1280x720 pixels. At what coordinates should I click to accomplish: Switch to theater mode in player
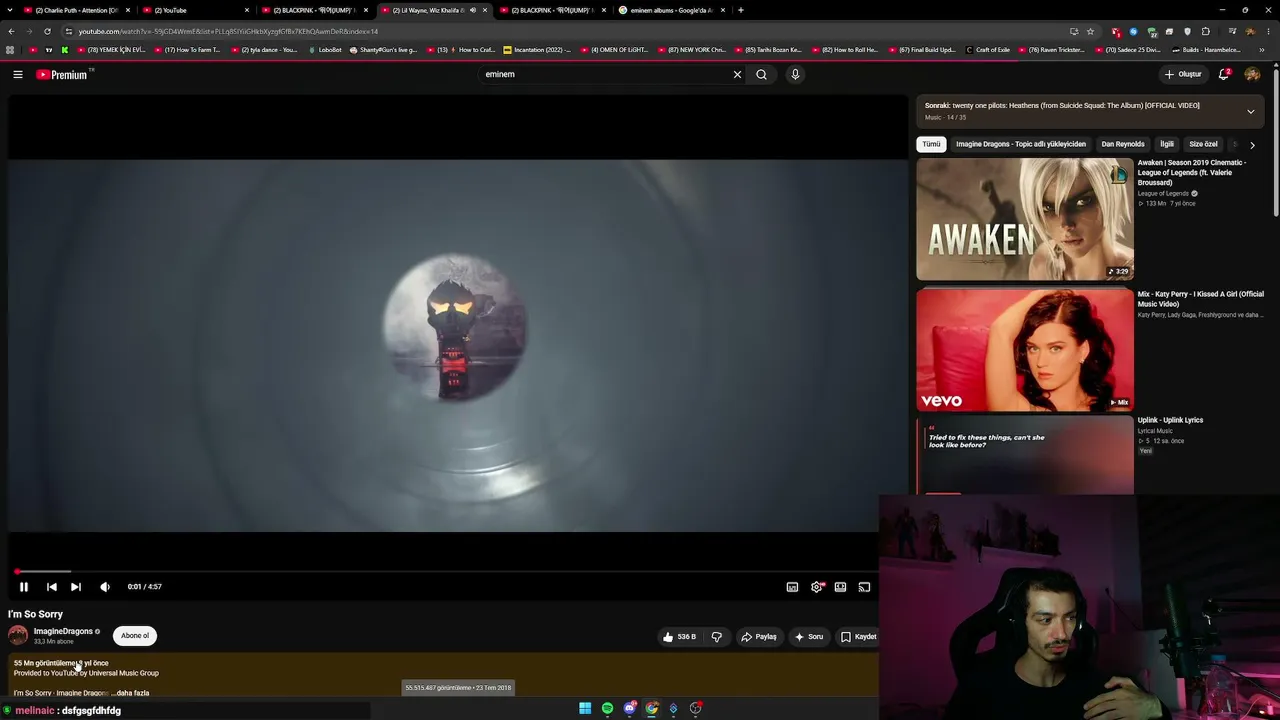click(x=840, y=587)
